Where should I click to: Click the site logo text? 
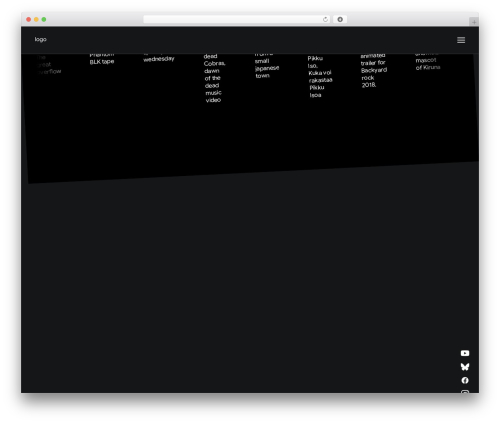pyautogui.click(x=40, y=39)
